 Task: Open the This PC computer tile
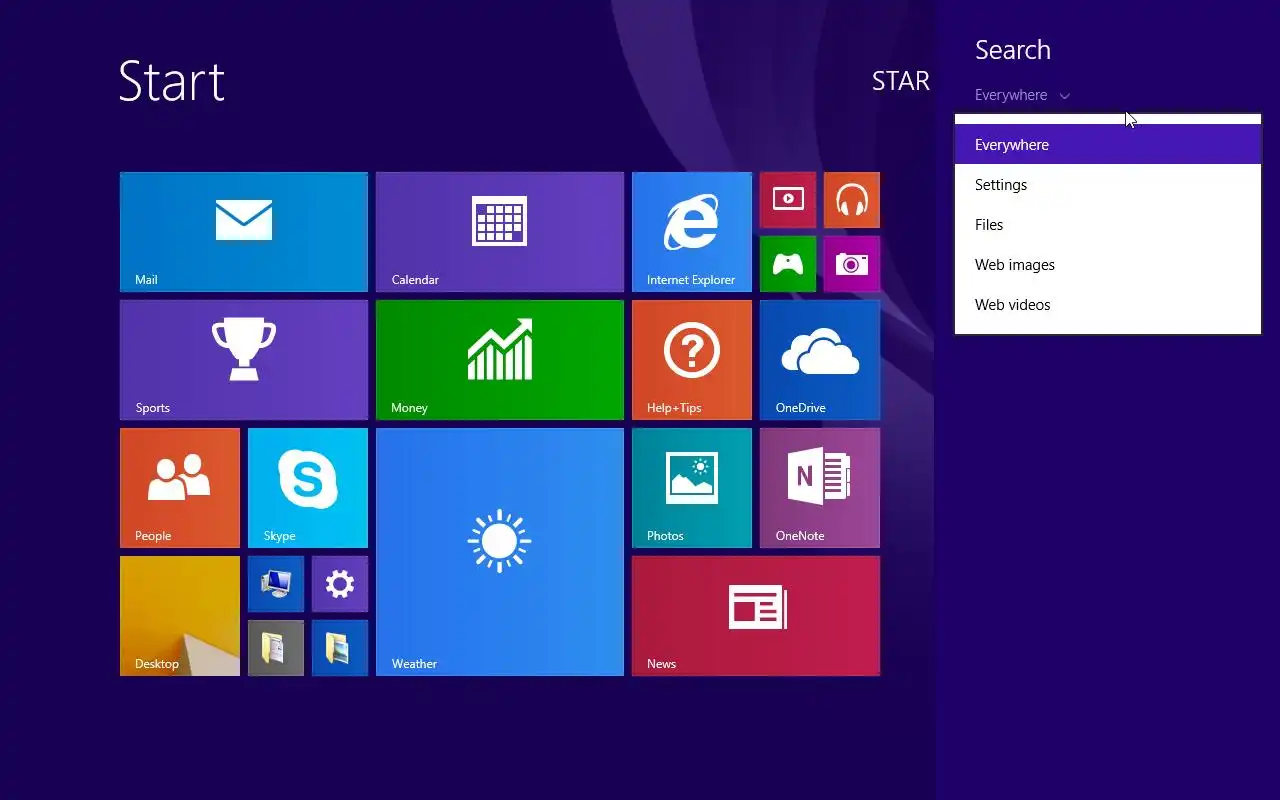point(276,584)
